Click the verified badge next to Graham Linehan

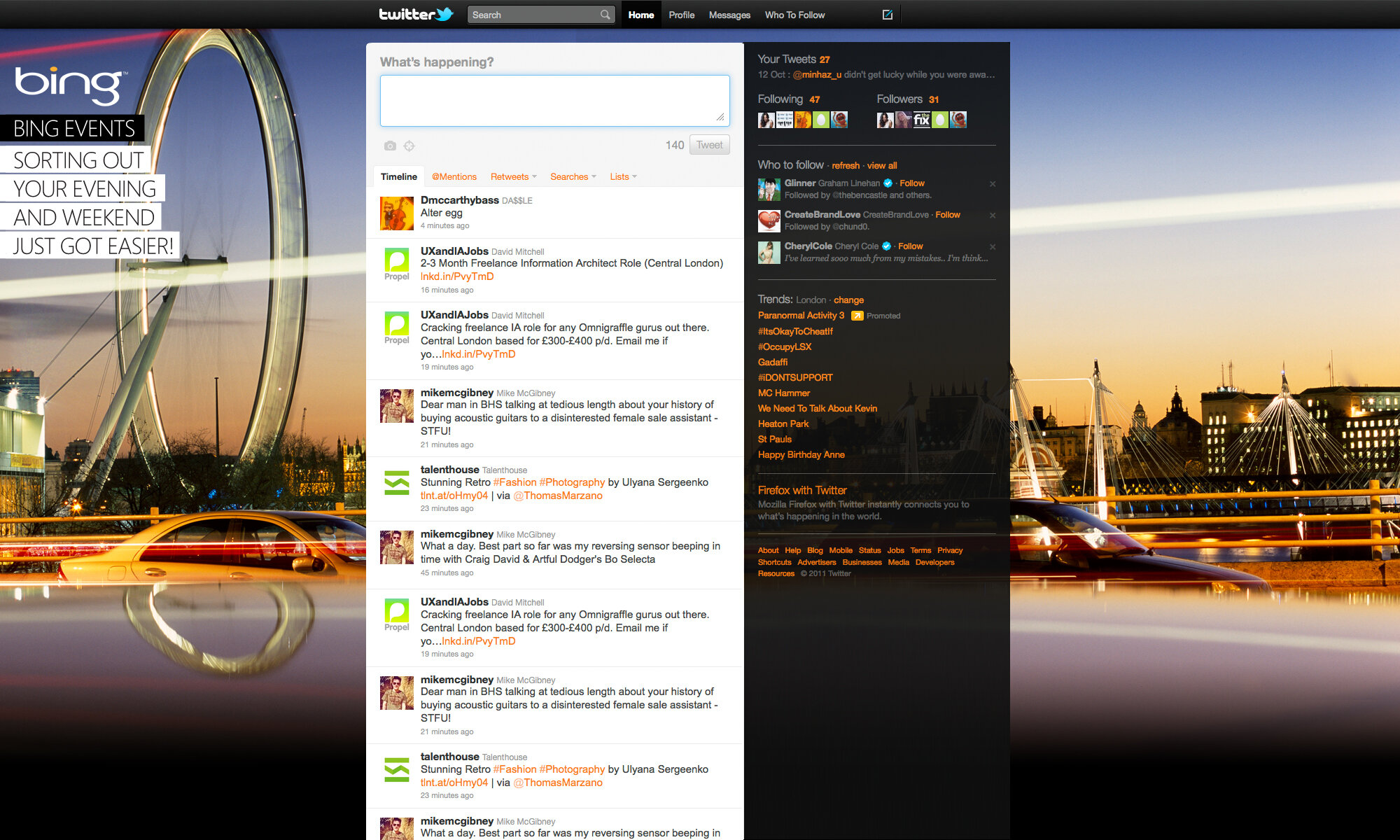[887, 183]
